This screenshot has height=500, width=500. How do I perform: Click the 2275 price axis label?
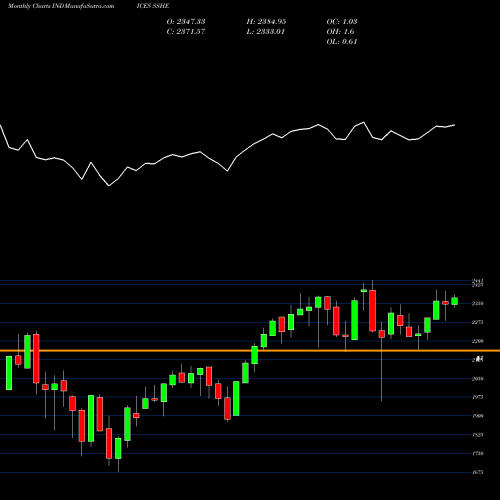[x=478, y=322]
